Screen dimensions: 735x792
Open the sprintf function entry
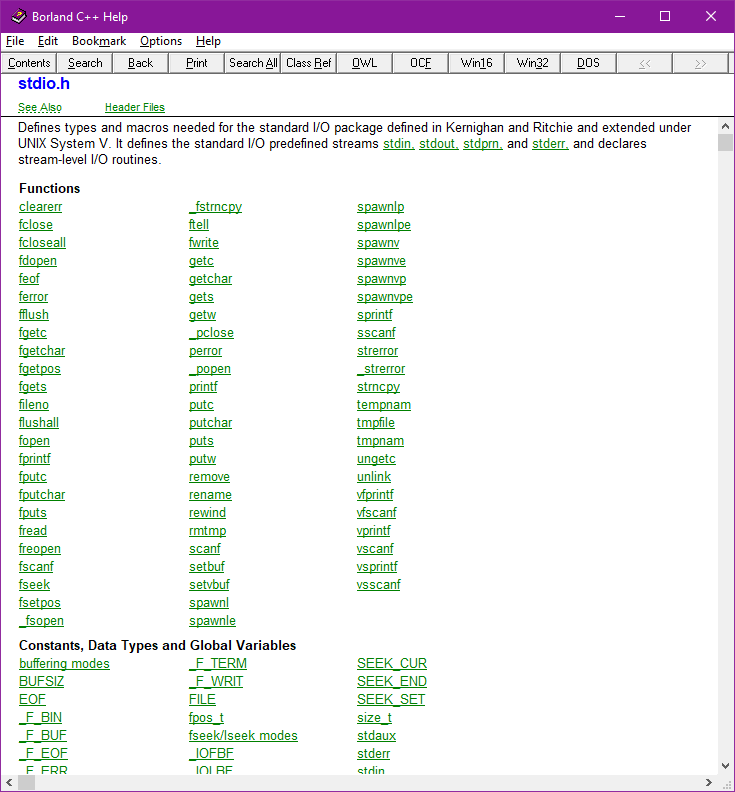tap(375, 315)
